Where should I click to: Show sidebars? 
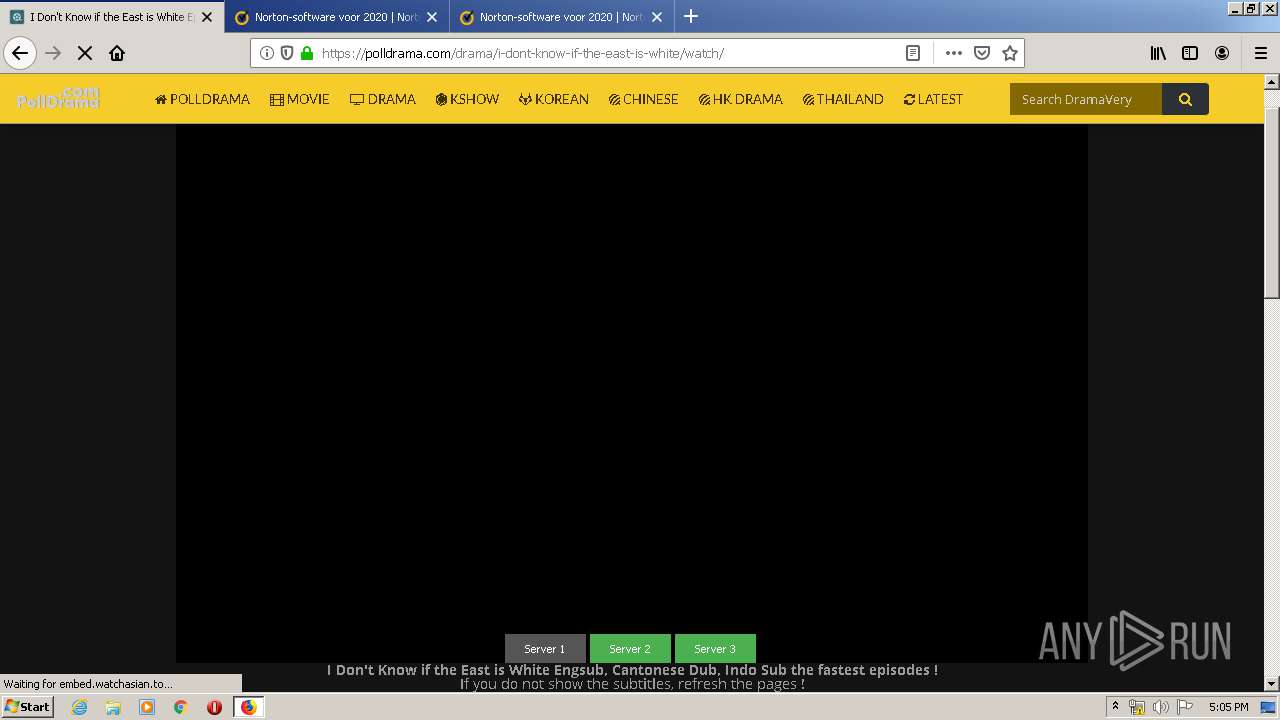click(x=1190, y=53)
